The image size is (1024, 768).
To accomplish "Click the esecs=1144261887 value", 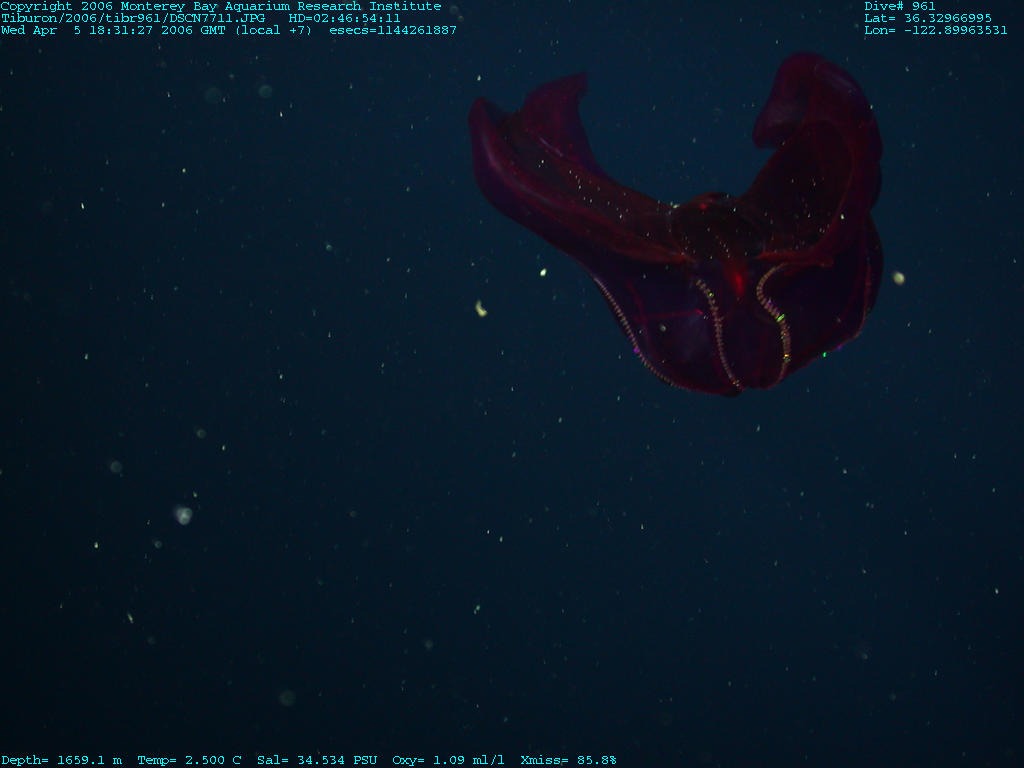I will point(393,30).
